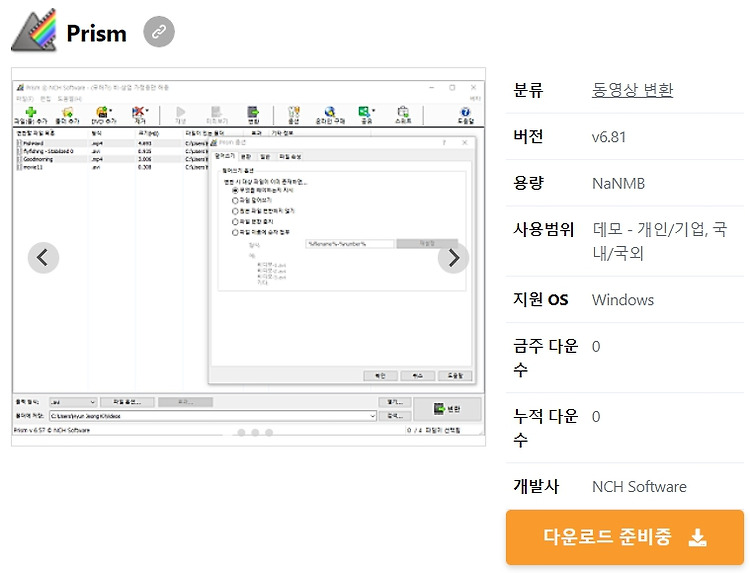The width and height of the screenshot is (750, 573).
Task: Click the green plus Add Files icon
Action: coord(31,112)
